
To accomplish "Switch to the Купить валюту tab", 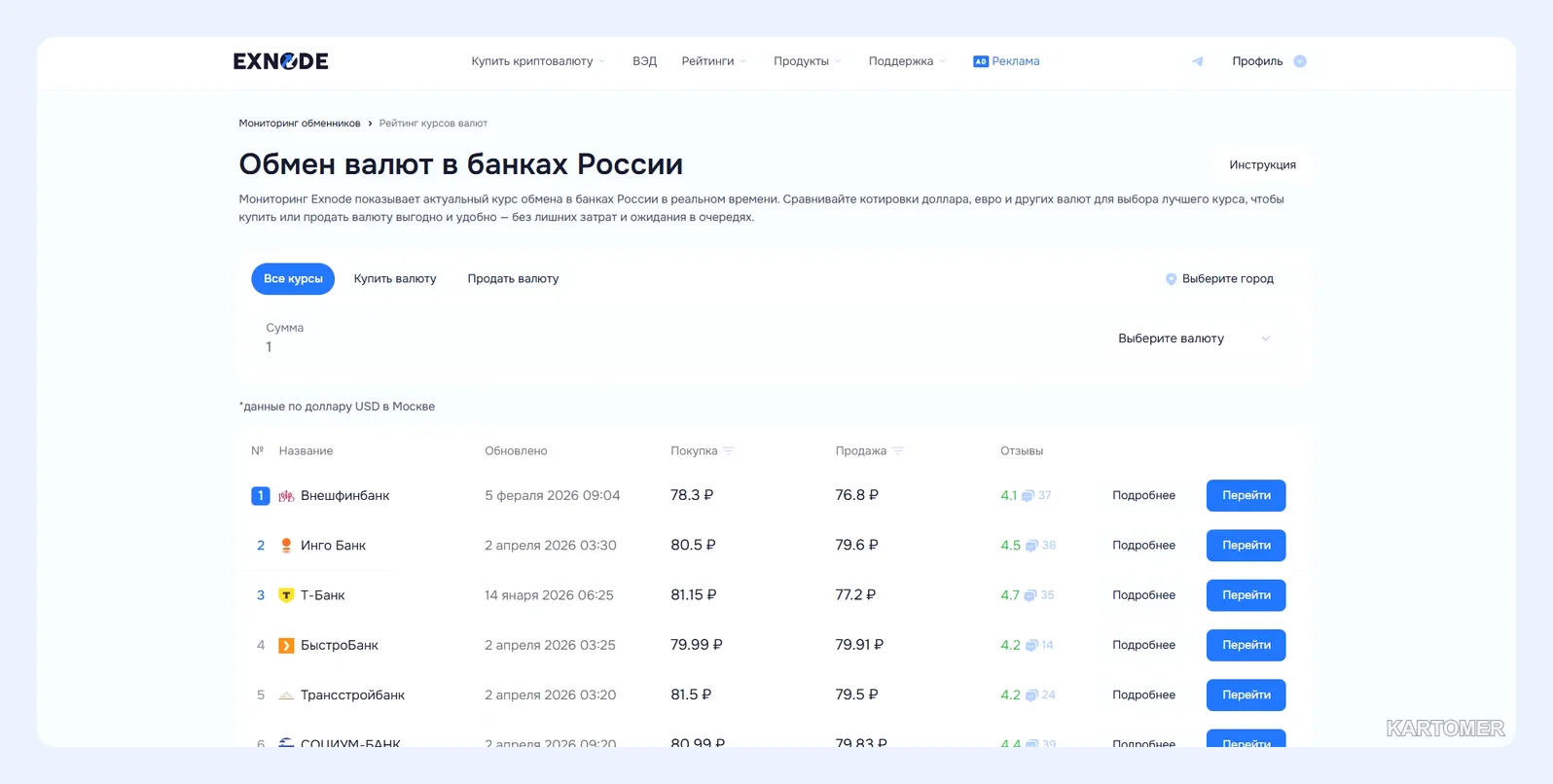I will tap(395, 279).
